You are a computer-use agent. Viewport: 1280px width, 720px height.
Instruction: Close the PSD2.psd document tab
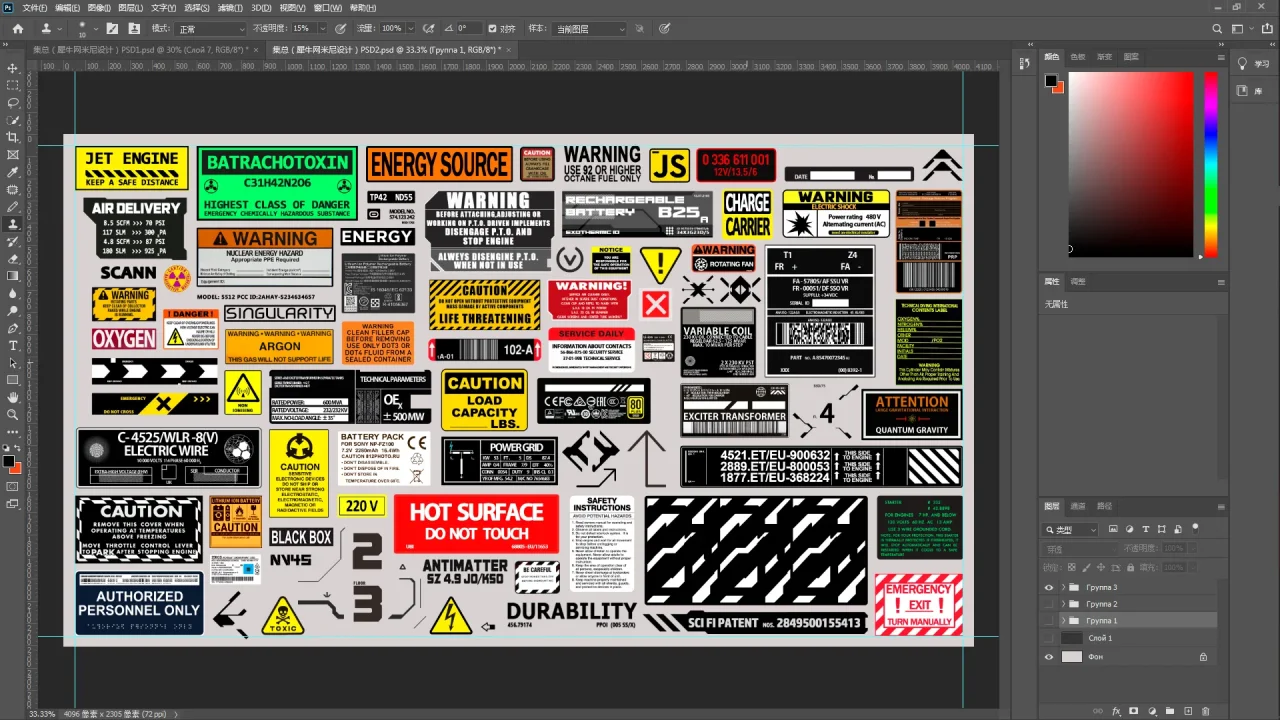point(508,49)
